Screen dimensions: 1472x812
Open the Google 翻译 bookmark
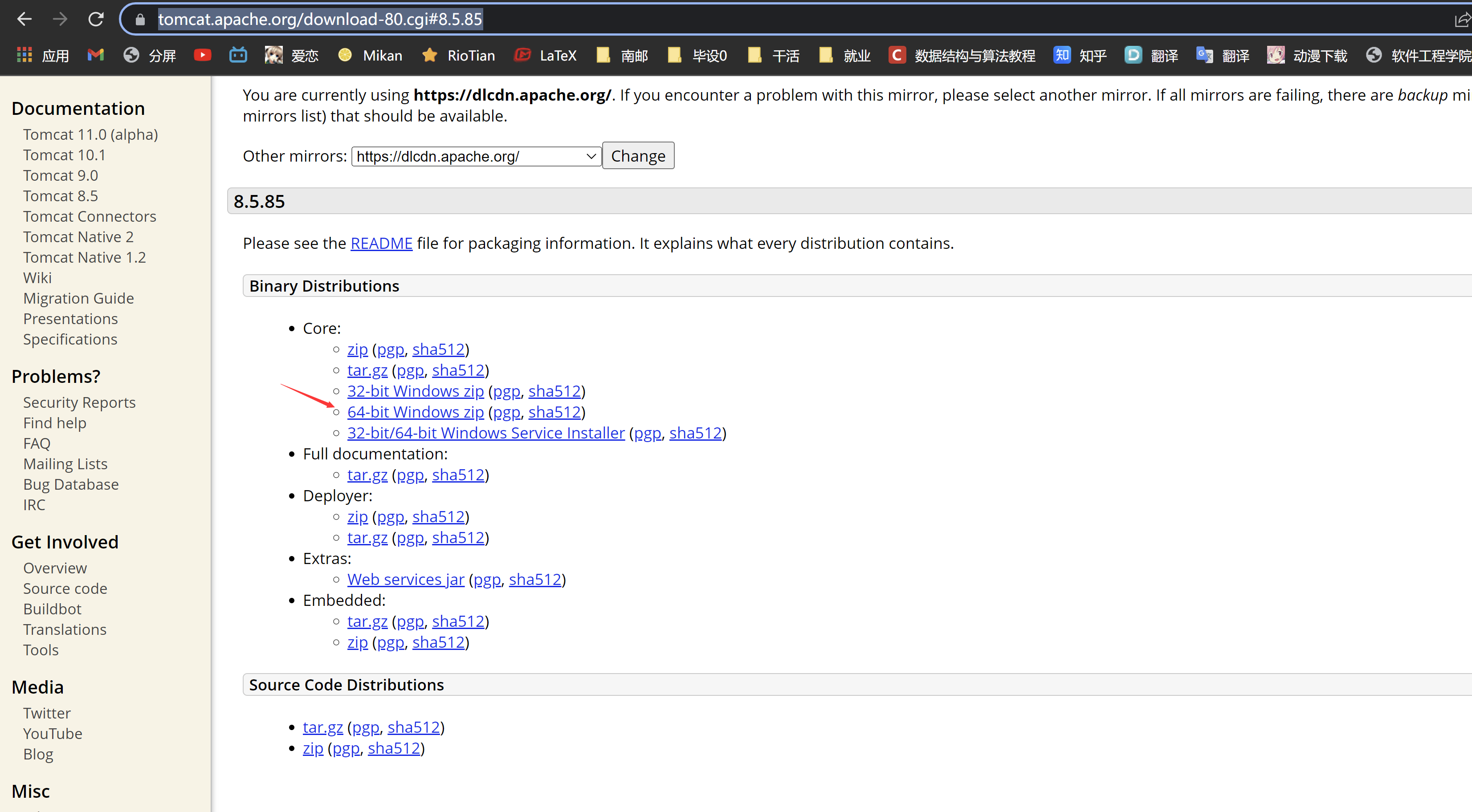(x=1223, y=55)
